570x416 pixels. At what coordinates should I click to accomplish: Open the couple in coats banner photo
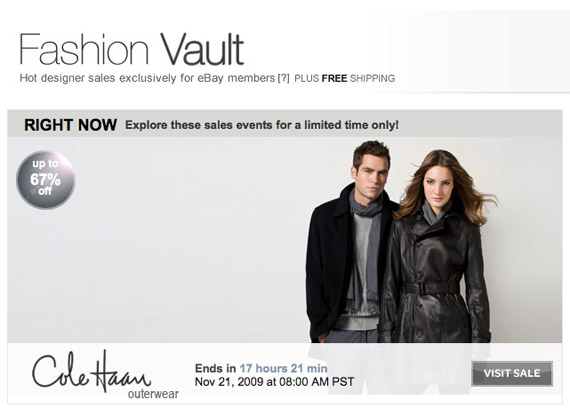click(400, 241)
